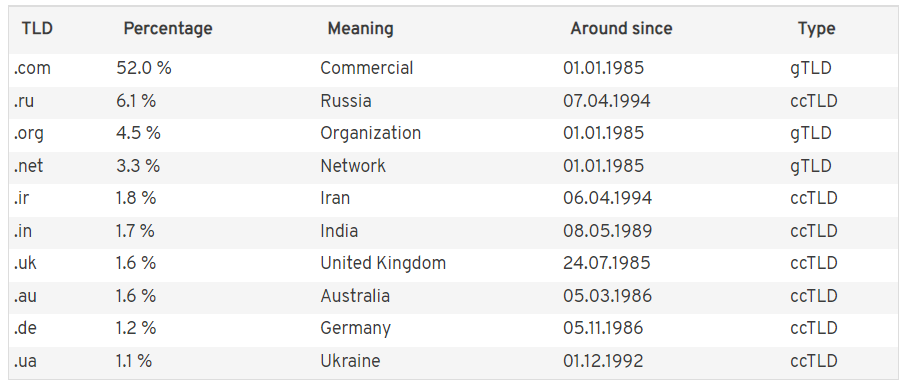This screenshot has width=906, height=387.
Task: Click the .au TLD cell
Action: [25, 296]
